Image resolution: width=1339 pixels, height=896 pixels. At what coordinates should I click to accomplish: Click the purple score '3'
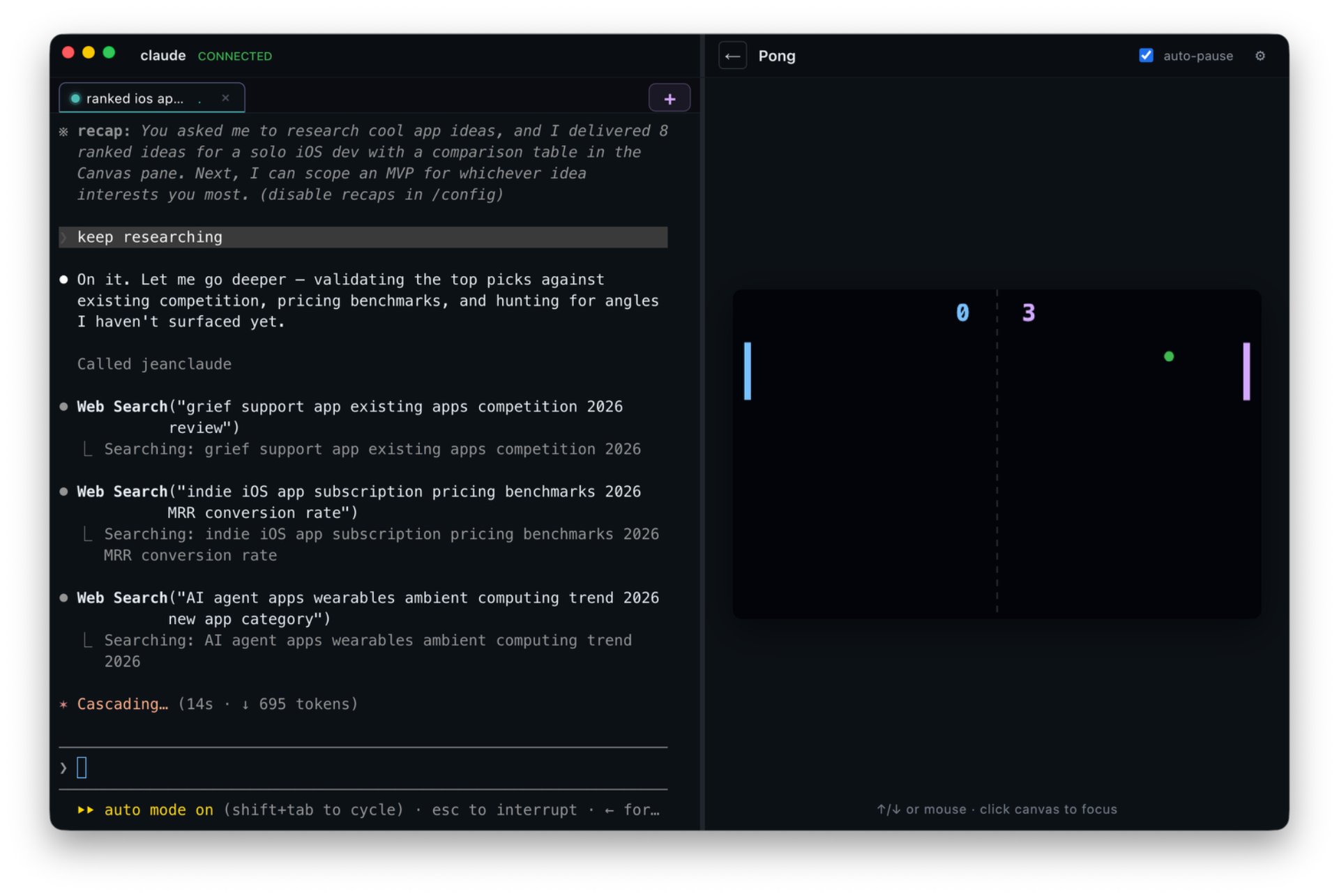pos(1029,312)
